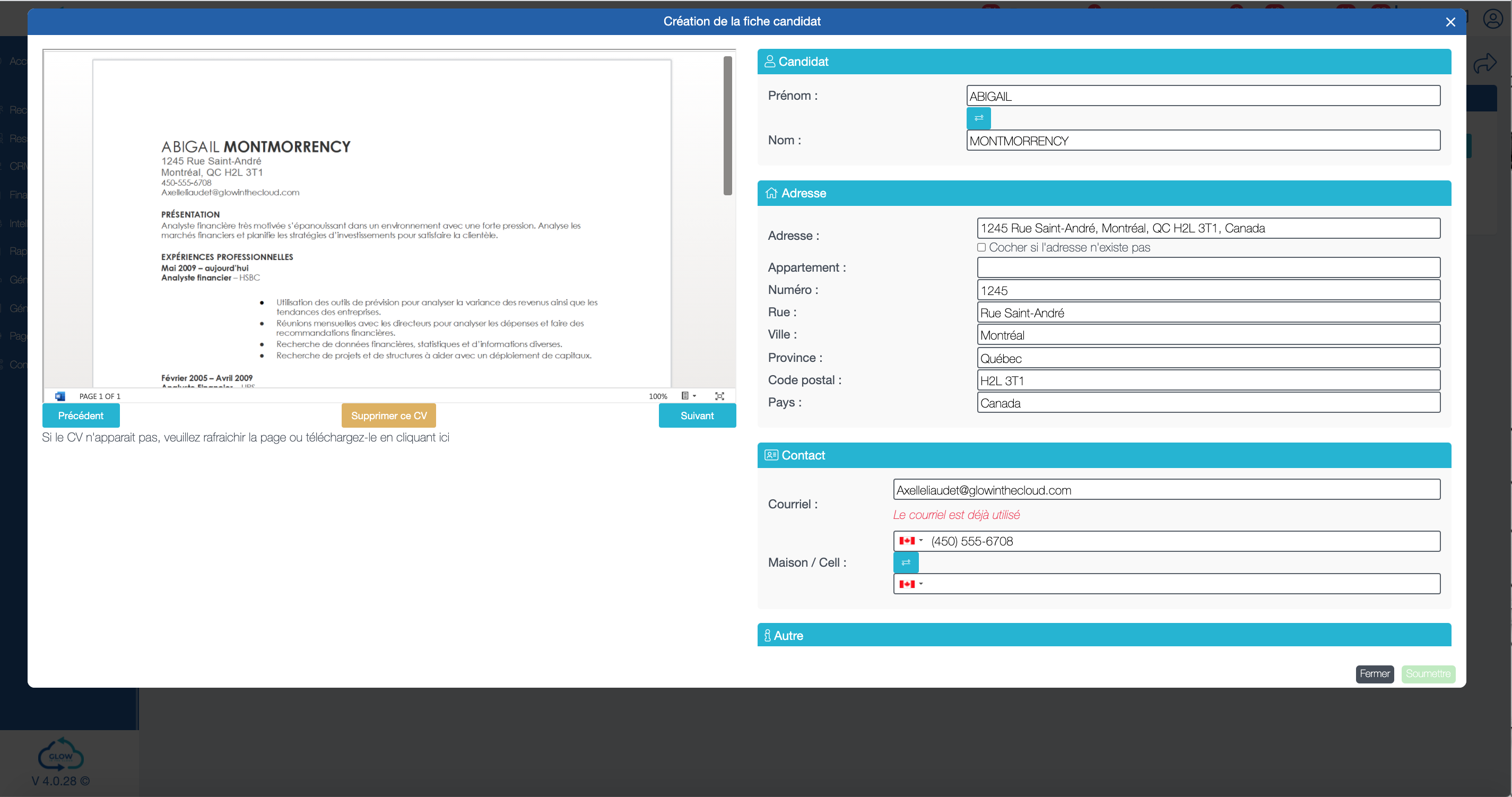Click the Contact card icon
This screenshot has height=797, width=1512.
(771, 455)
